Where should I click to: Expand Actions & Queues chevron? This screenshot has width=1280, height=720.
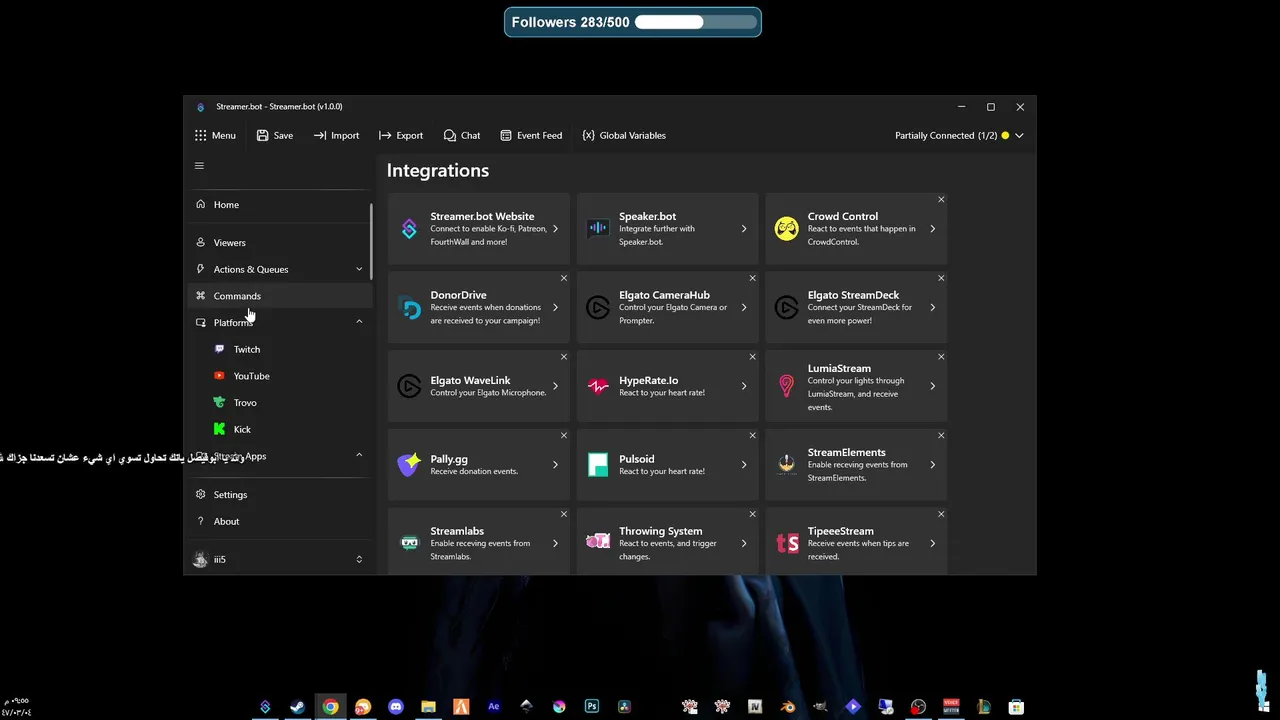[359, 269]
